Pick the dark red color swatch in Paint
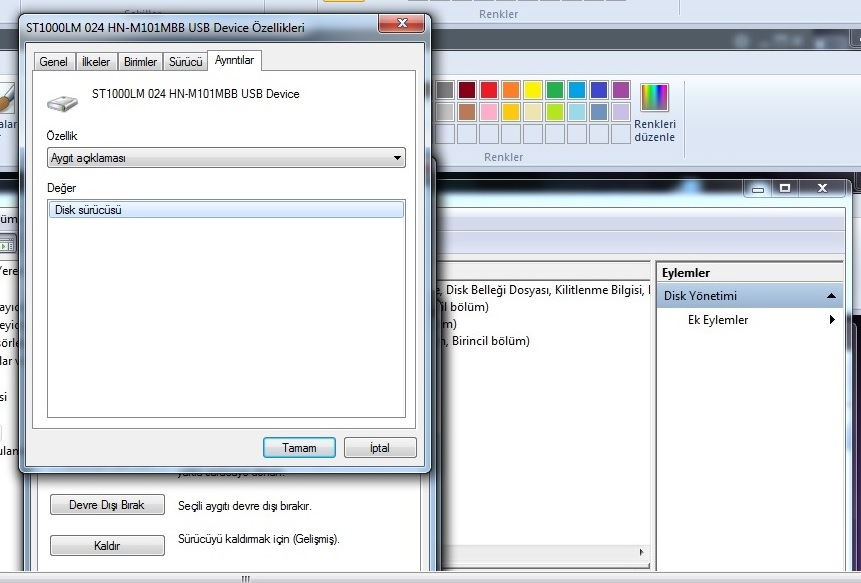Viewport: 861px width, 583px height. click(x=467, y=90)
